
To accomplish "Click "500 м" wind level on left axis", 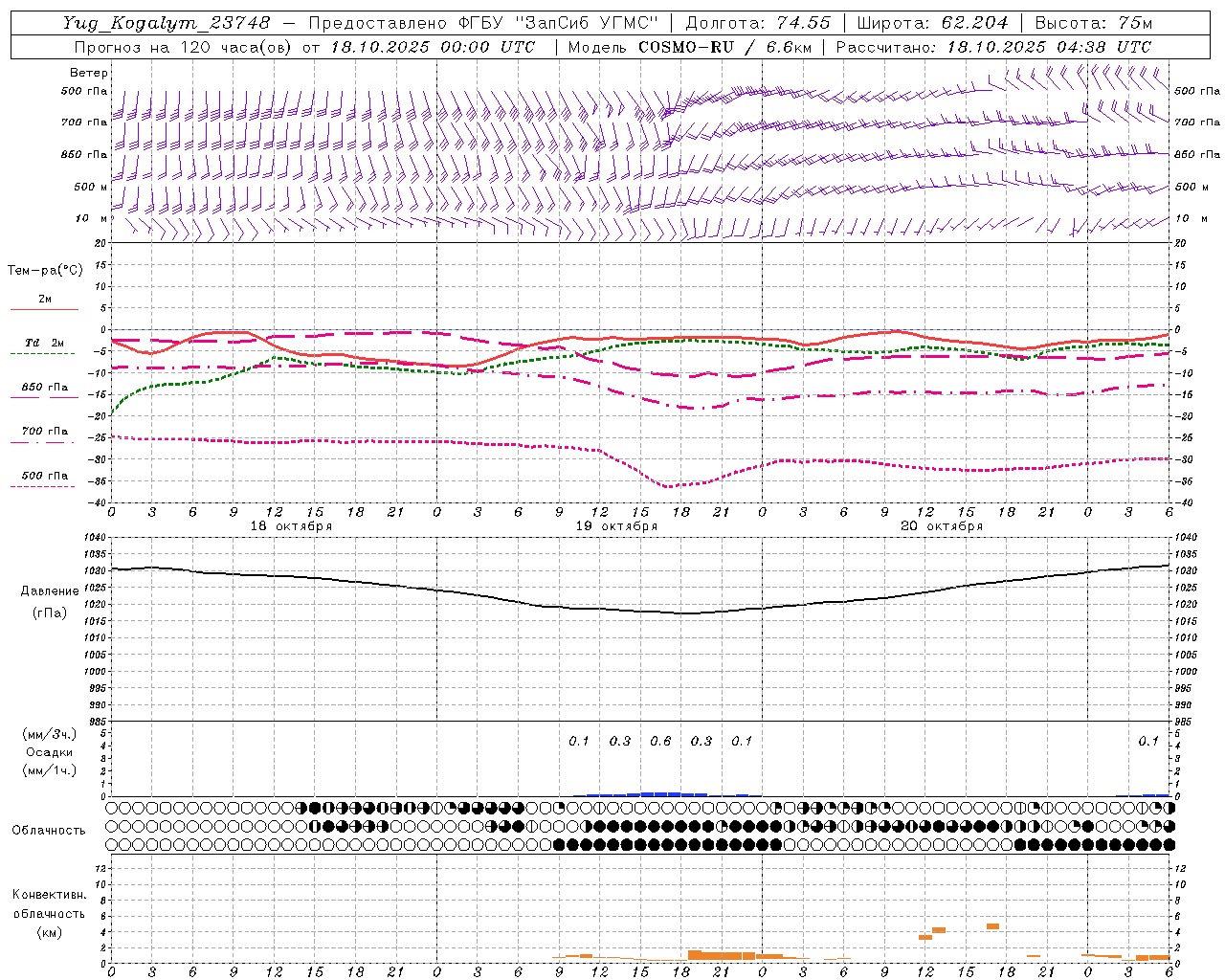I will pos(91,188).
